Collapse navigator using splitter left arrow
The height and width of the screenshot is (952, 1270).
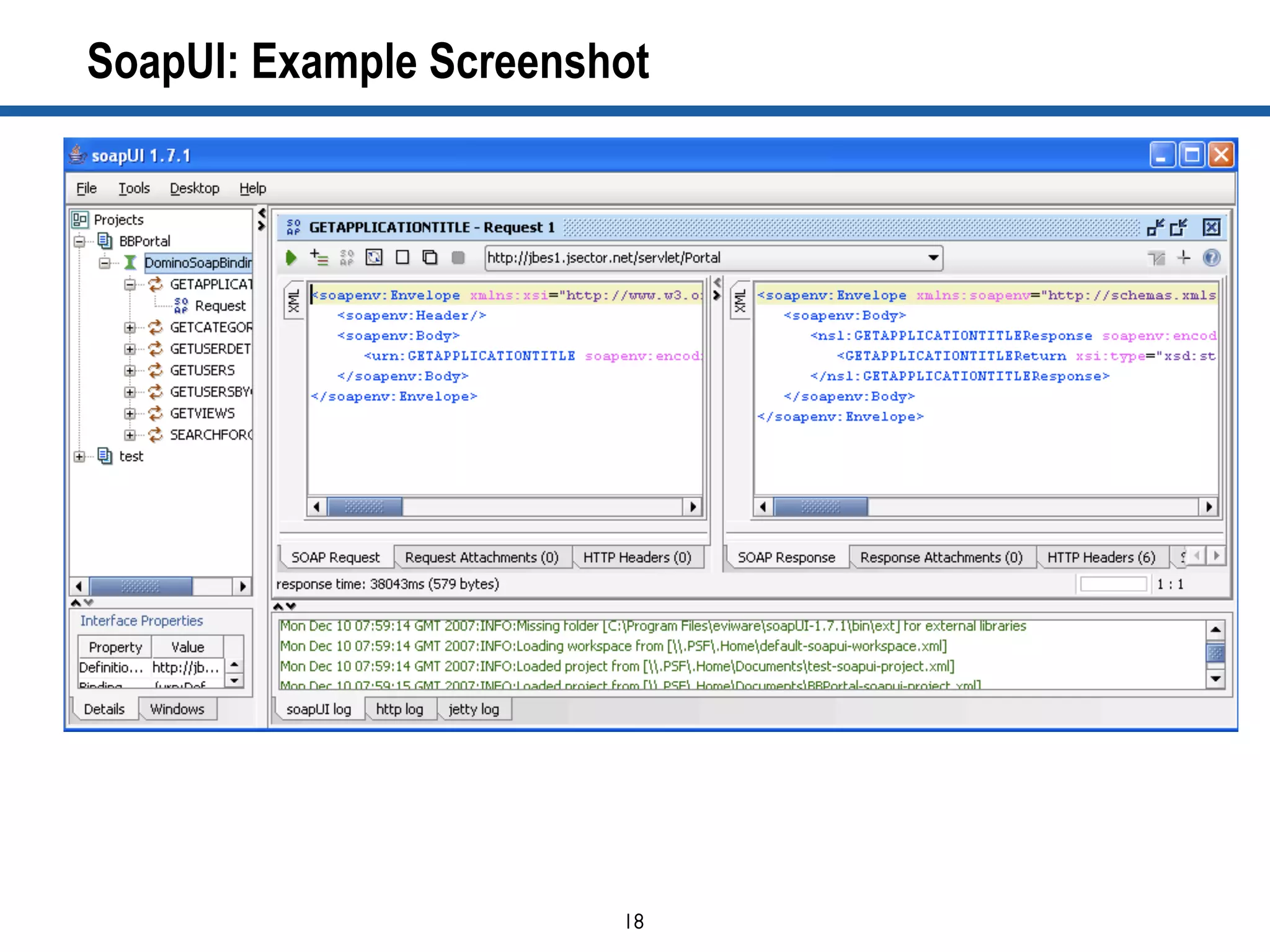coord(262,213)
